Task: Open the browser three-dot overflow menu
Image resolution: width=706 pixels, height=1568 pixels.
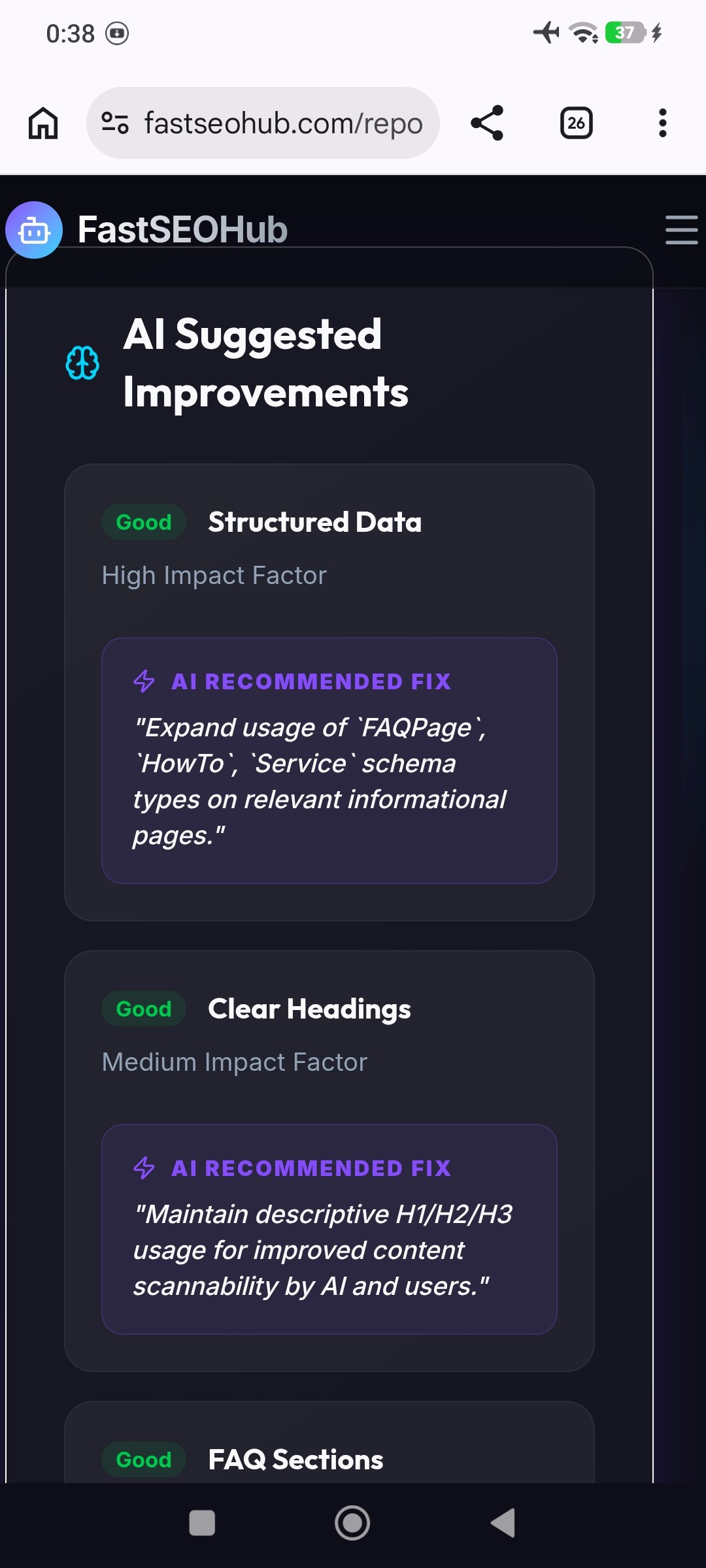Action: 662,122
